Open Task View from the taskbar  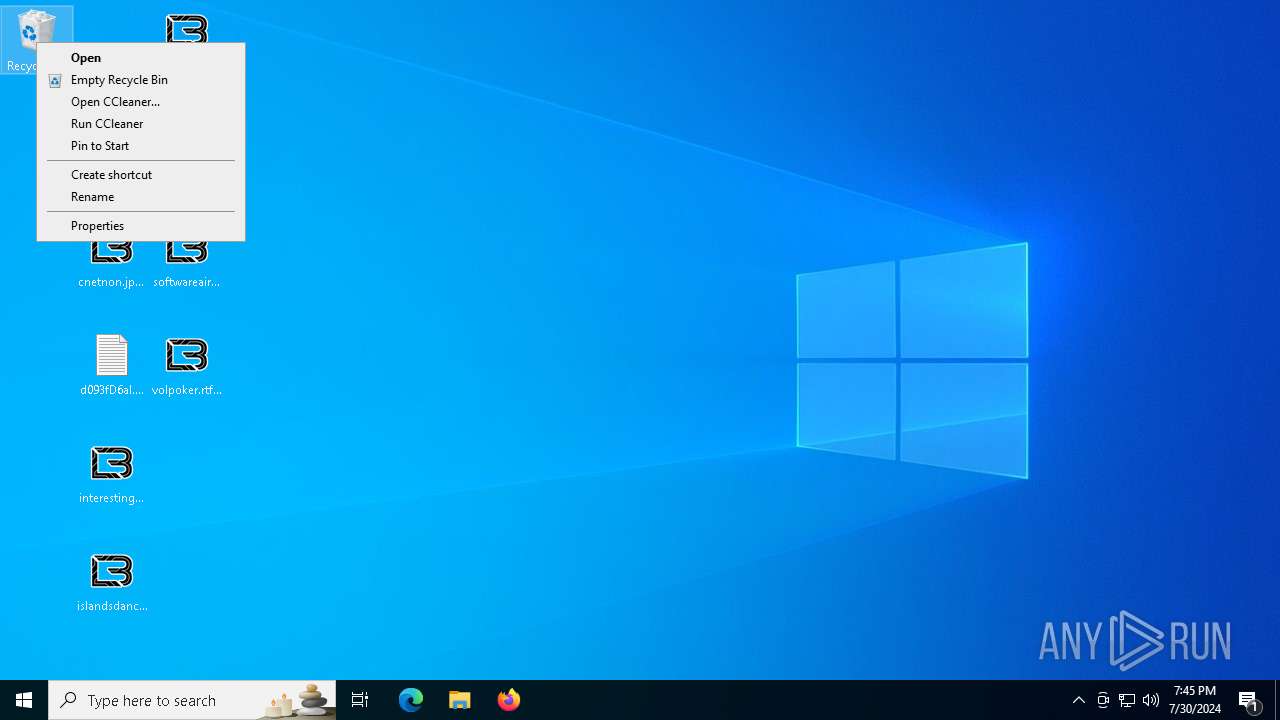tap(360, 700)
